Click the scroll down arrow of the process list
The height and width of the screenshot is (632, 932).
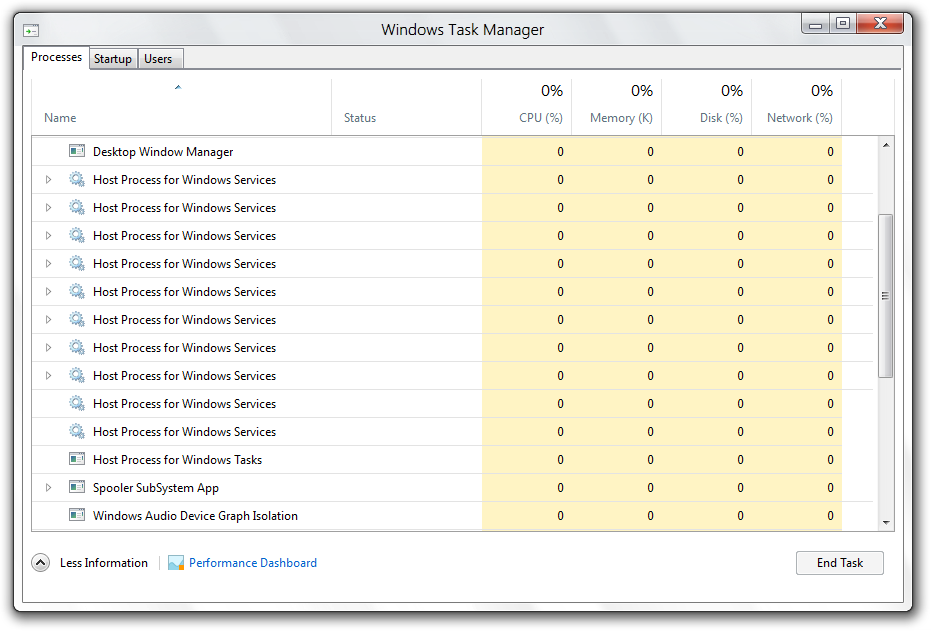point(885,523)
